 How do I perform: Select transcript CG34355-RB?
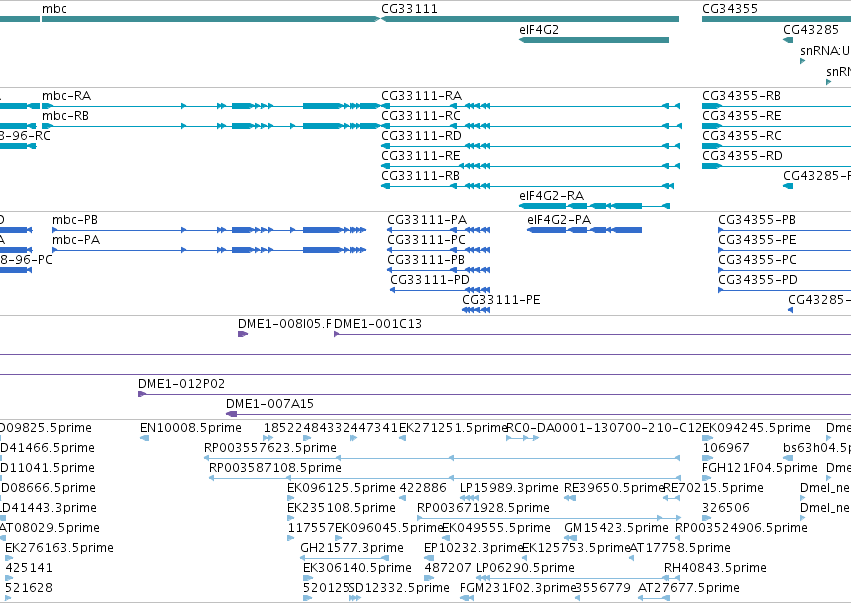776,106
